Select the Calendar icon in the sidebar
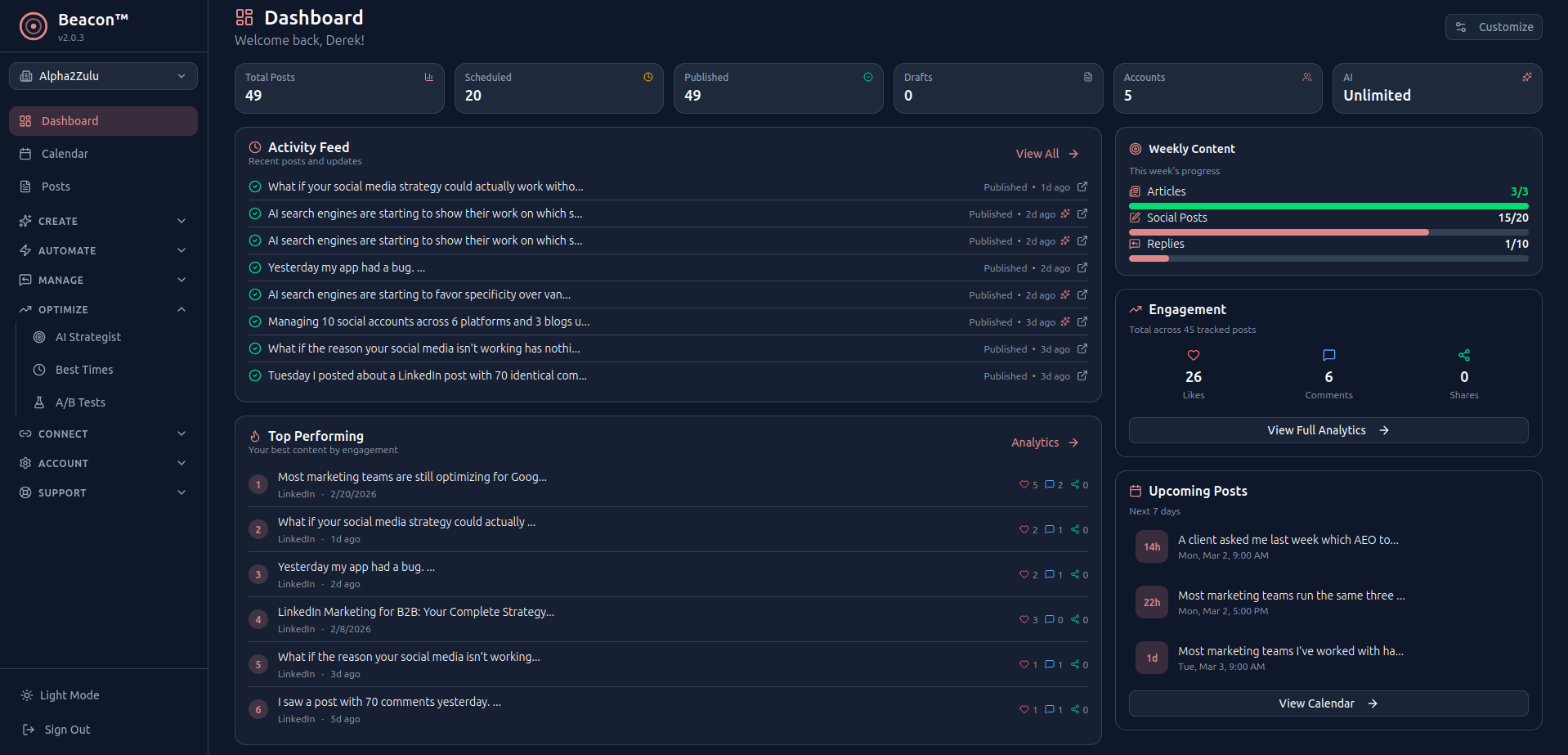 click(25, 154)
